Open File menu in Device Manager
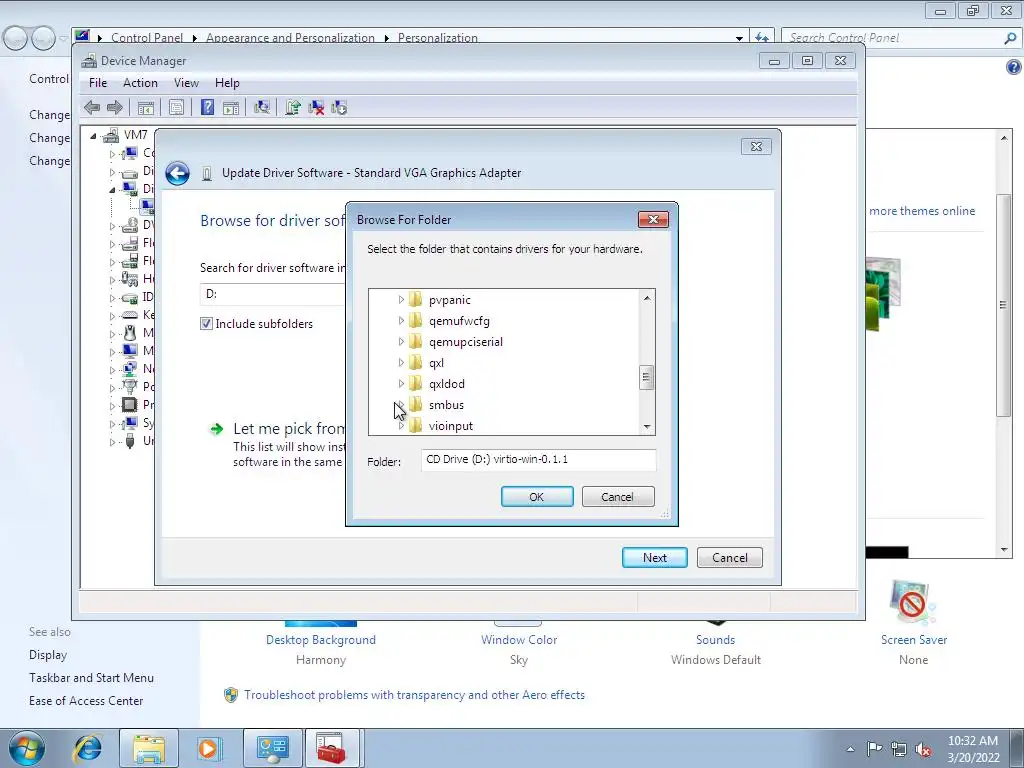The height and width of the screenshot is (768, 1024). pos(98,83)
